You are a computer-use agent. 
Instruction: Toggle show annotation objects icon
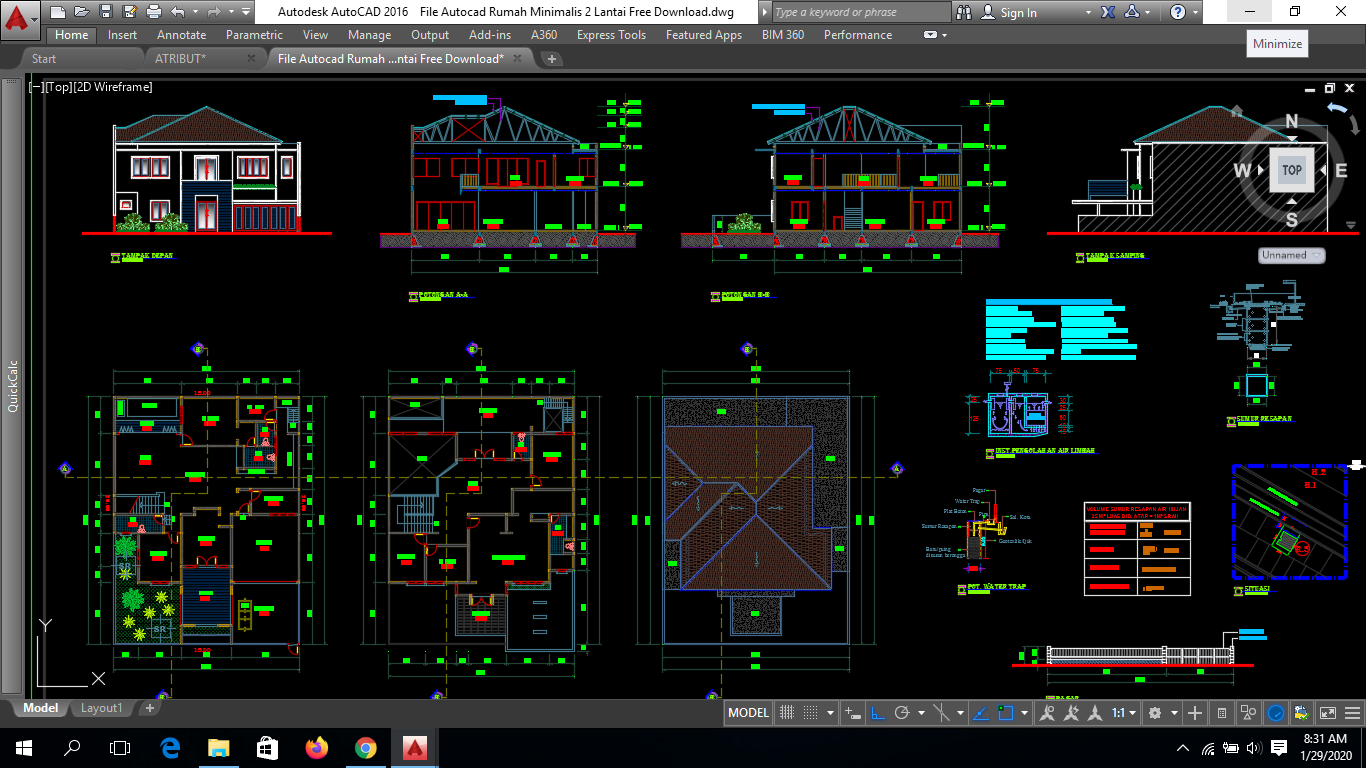tap(1047, 713)
